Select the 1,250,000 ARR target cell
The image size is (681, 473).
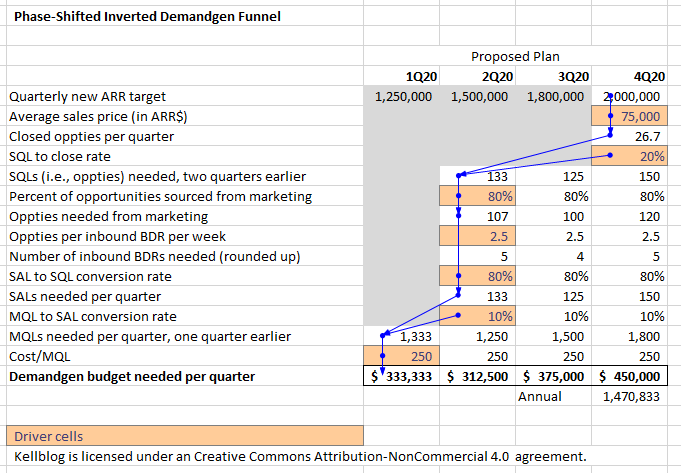point(401,96)
